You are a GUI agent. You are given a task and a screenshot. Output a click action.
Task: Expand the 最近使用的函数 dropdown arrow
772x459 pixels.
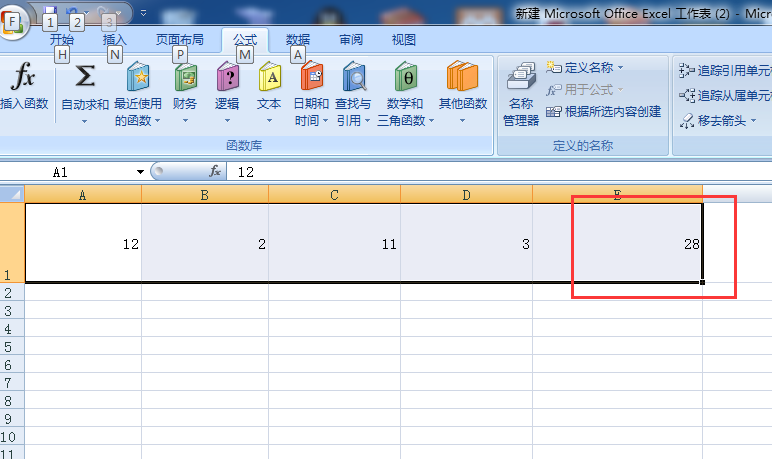158,121
